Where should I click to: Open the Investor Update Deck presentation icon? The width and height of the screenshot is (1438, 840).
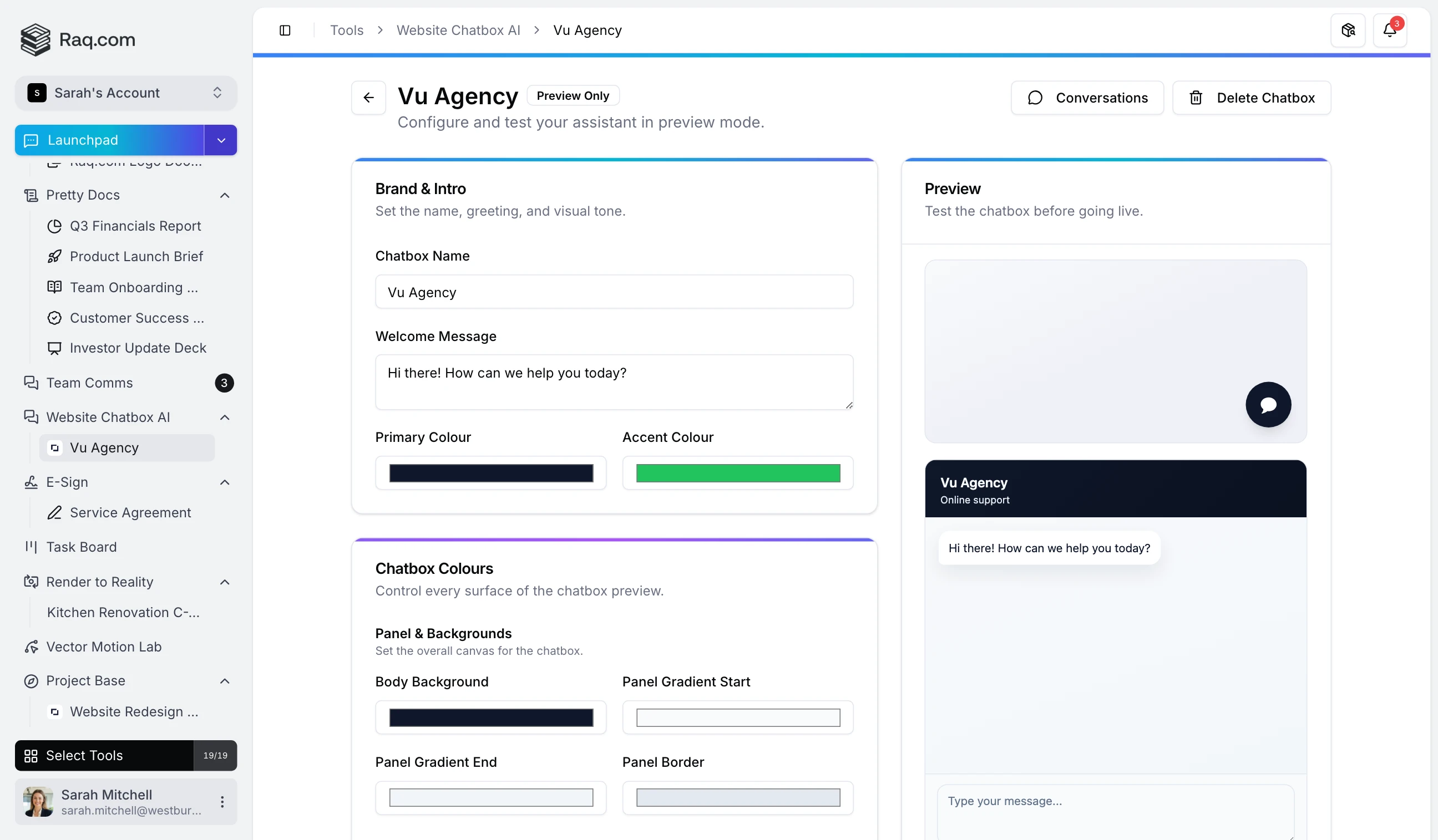point(55,348)
